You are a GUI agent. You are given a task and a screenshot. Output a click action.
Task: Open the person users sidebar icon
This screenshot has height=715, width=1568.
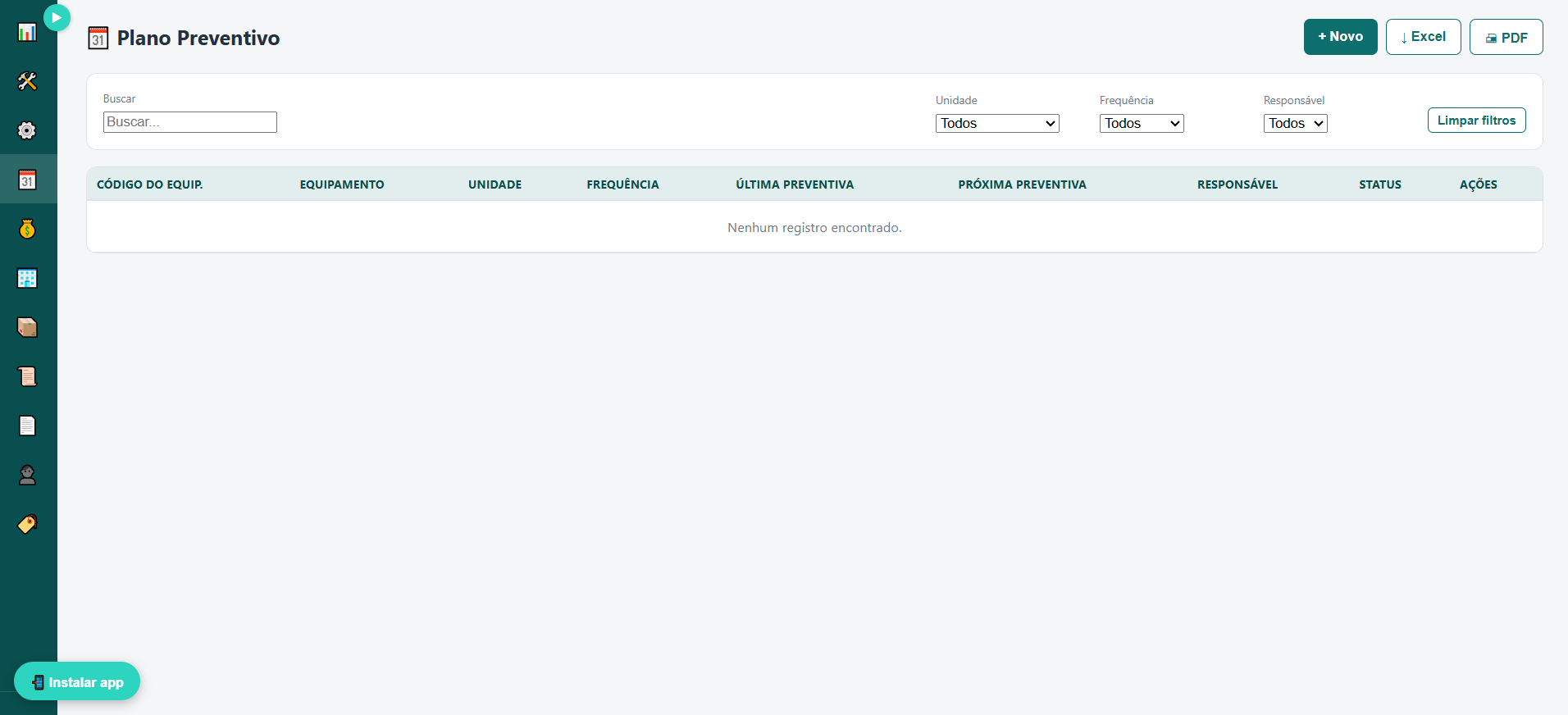coord(27,475)
